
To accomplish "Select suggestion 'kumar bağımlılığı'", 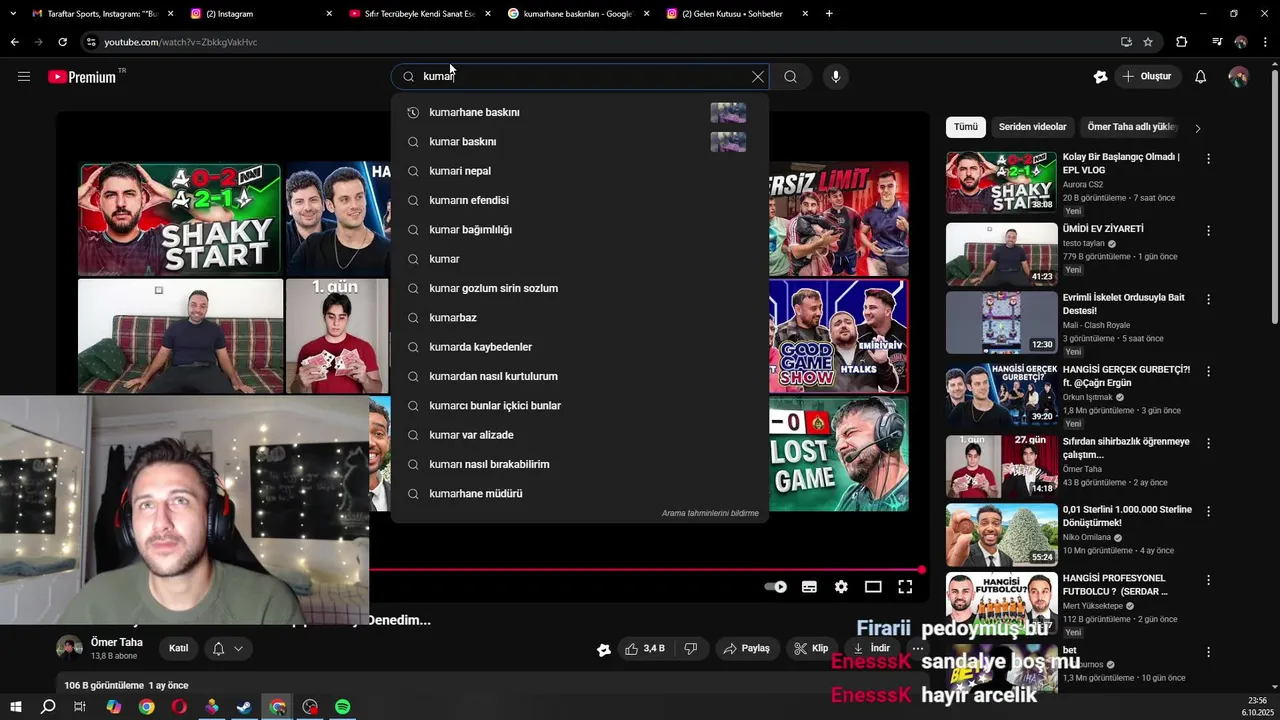I will pyautogui.click(x=580, y=230).
